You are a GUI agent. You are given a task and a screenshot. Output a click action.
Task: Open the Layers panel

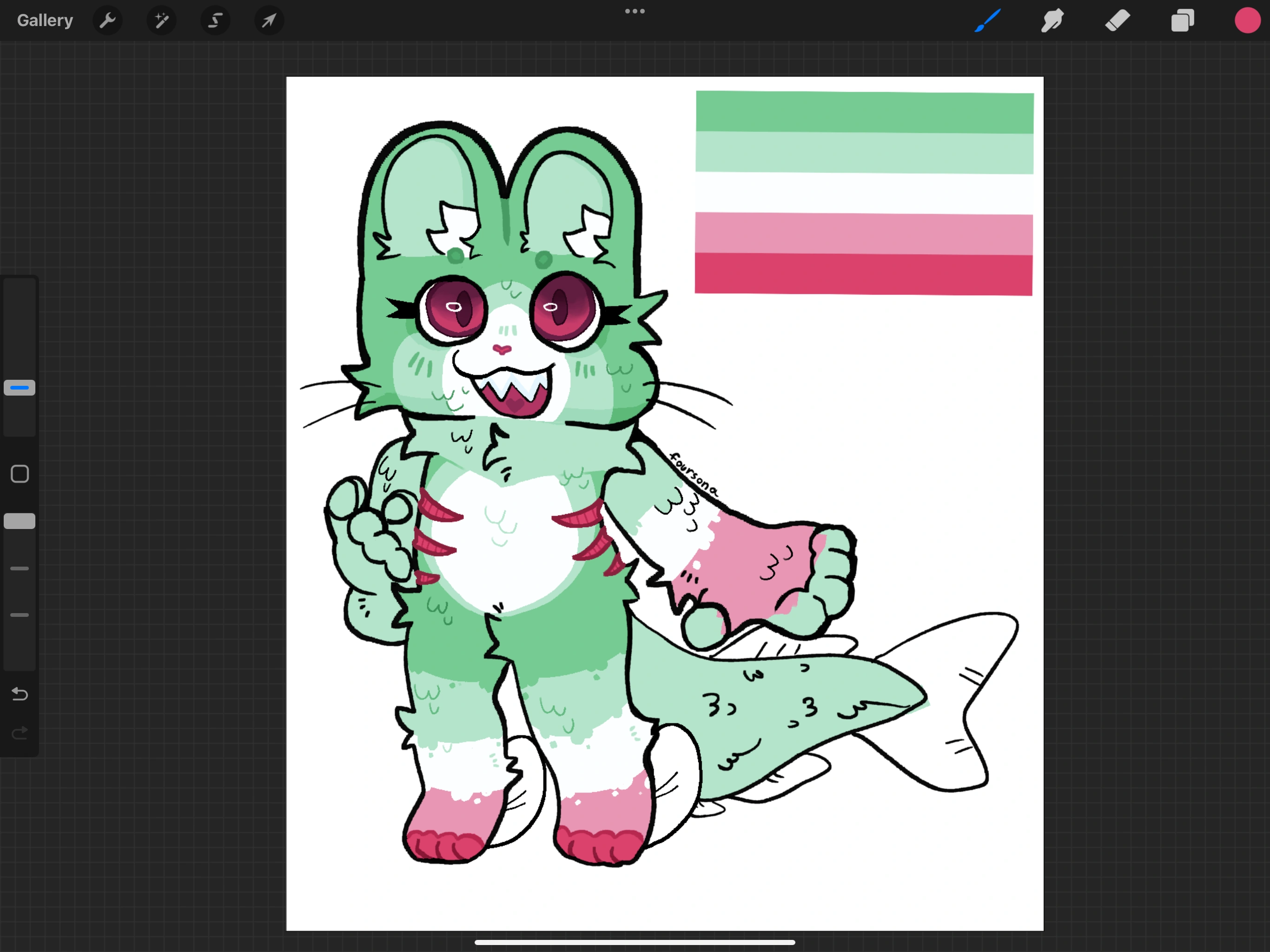pos(1183,20)
